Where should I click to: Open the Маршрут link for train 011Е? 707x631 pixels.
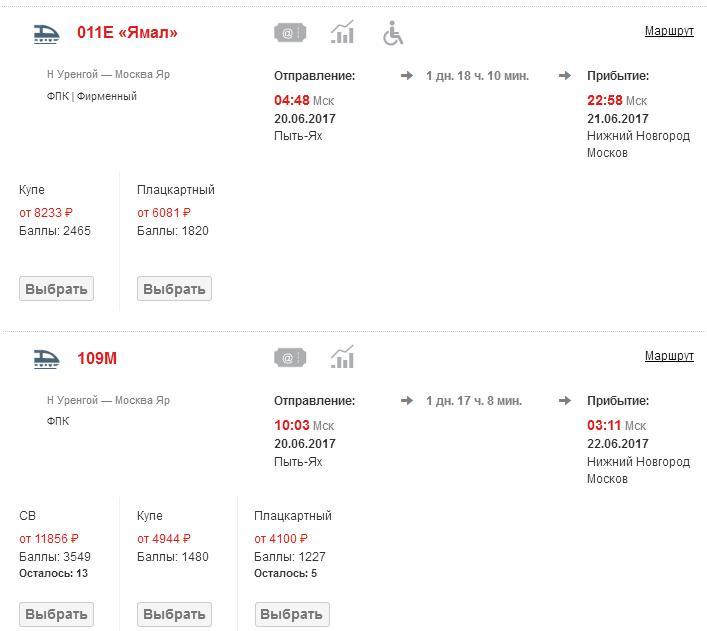coord(669,31)
